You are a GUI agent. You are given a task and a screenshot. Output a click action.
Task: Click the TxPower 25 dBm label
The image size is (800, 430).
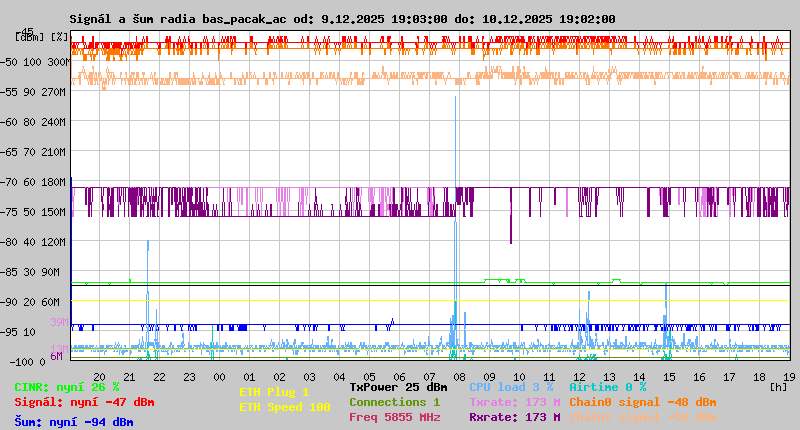398,387
